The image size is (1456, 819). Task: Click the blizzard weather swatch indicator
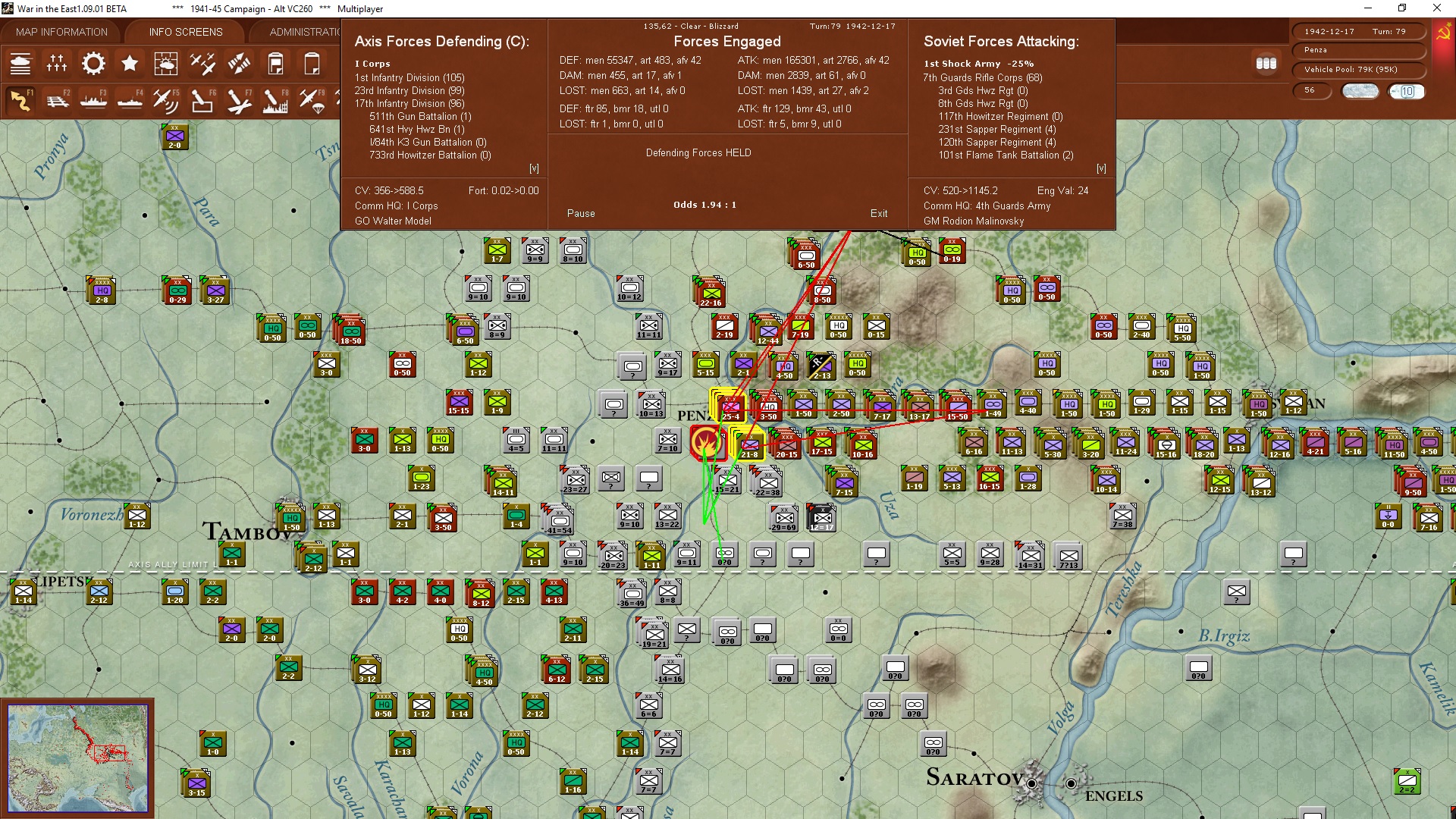click(1360, 91)
